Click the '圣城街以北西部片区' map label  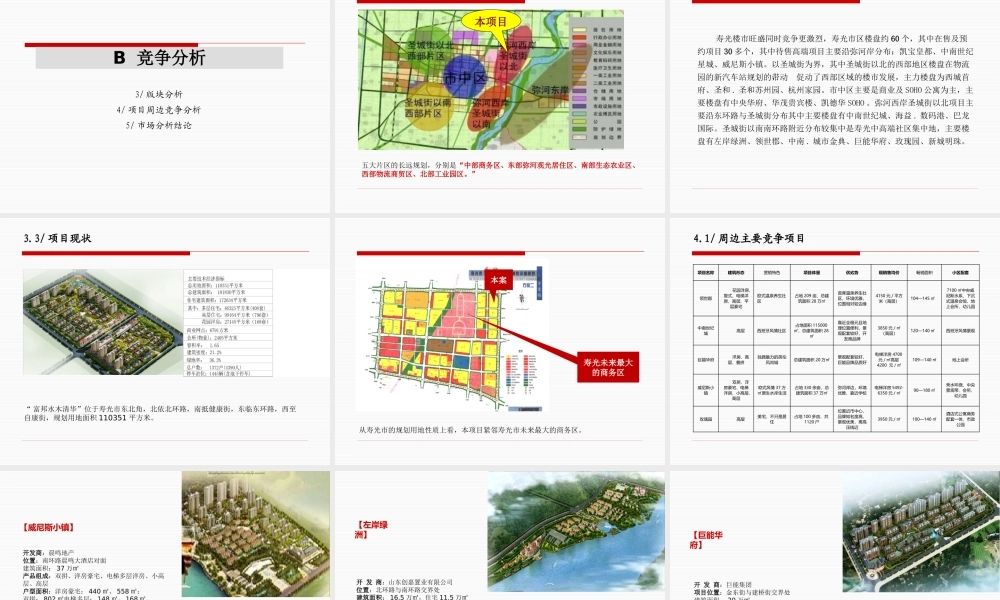(430, 50)
